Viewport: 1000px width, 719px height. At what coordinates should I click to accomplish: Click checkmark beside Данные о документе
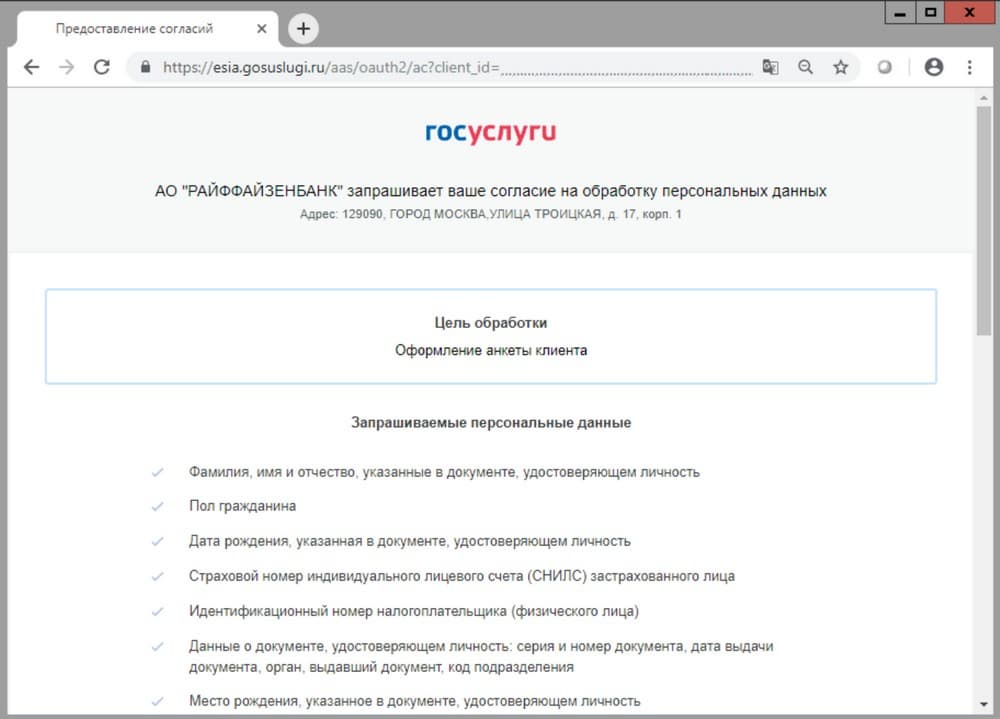[158, 647]
